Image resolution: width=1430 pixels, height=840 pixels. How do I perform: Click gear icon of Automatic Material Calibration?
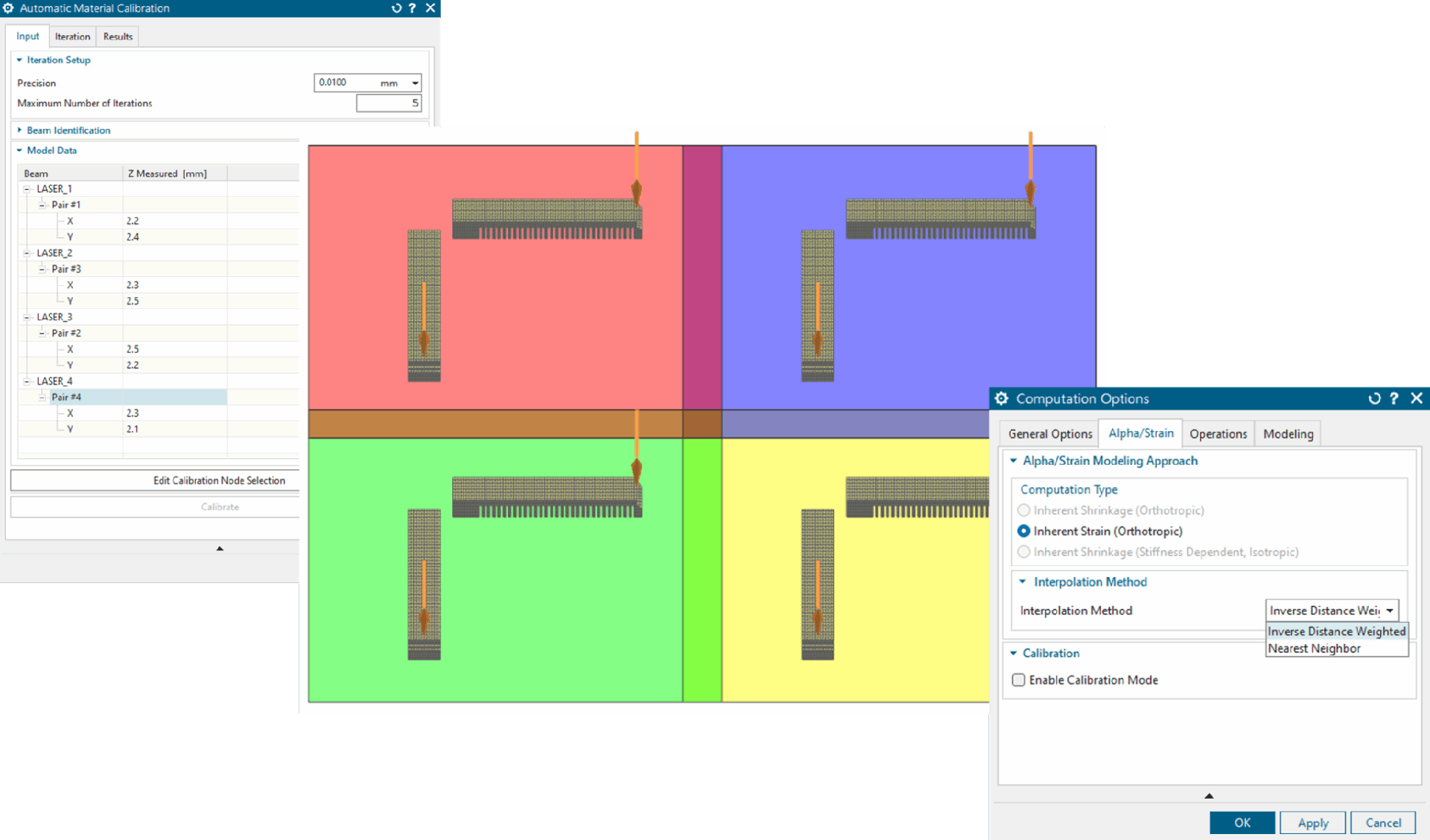click(8, 8)
